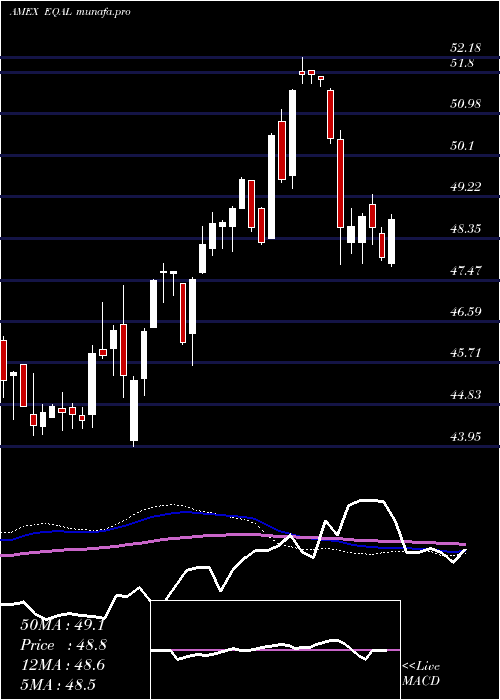The height and width of the screenshot is (700, 500).
Task: Click the 45.71 price level label
Action: pyautogui.click(x=466, y=353)
